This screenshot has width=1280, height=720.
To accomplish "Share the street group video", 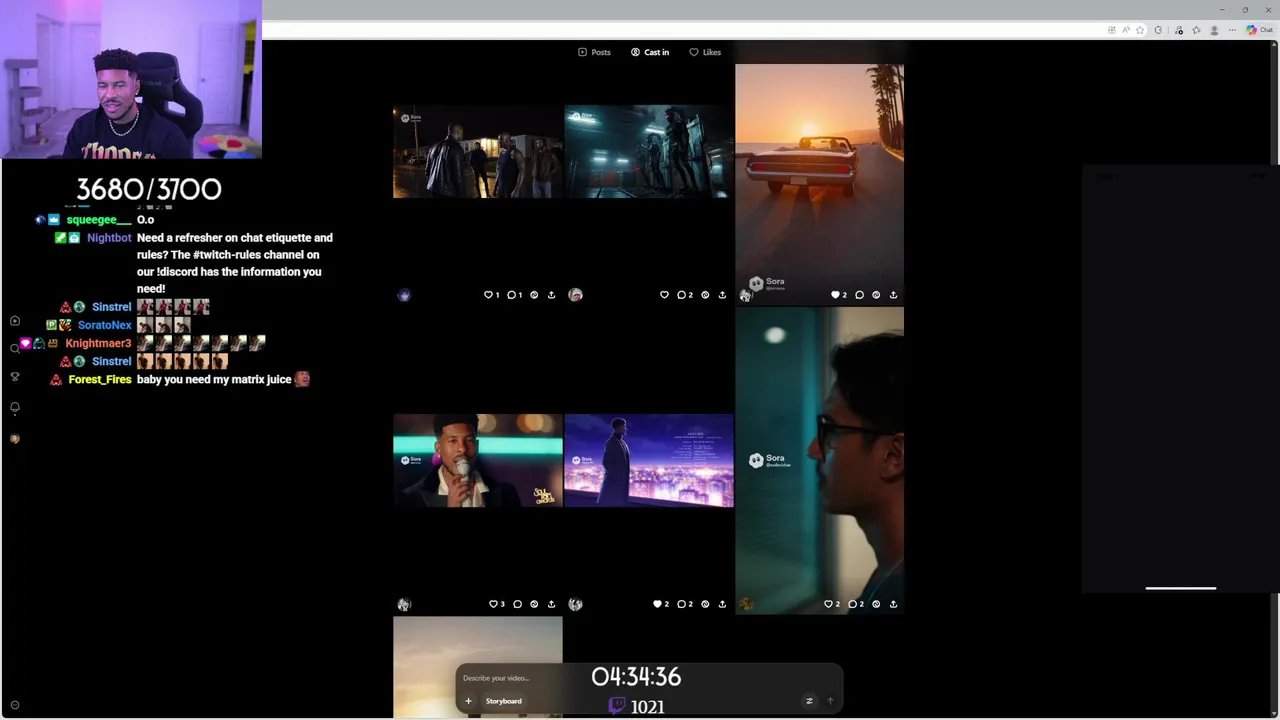I will point(551,295).
